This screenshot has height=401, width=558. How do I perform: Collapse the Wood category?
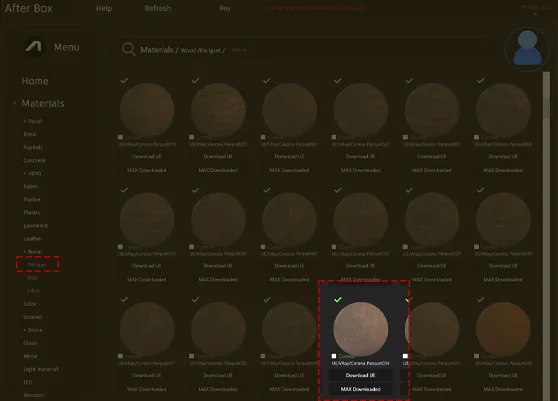tap(33, 252)
